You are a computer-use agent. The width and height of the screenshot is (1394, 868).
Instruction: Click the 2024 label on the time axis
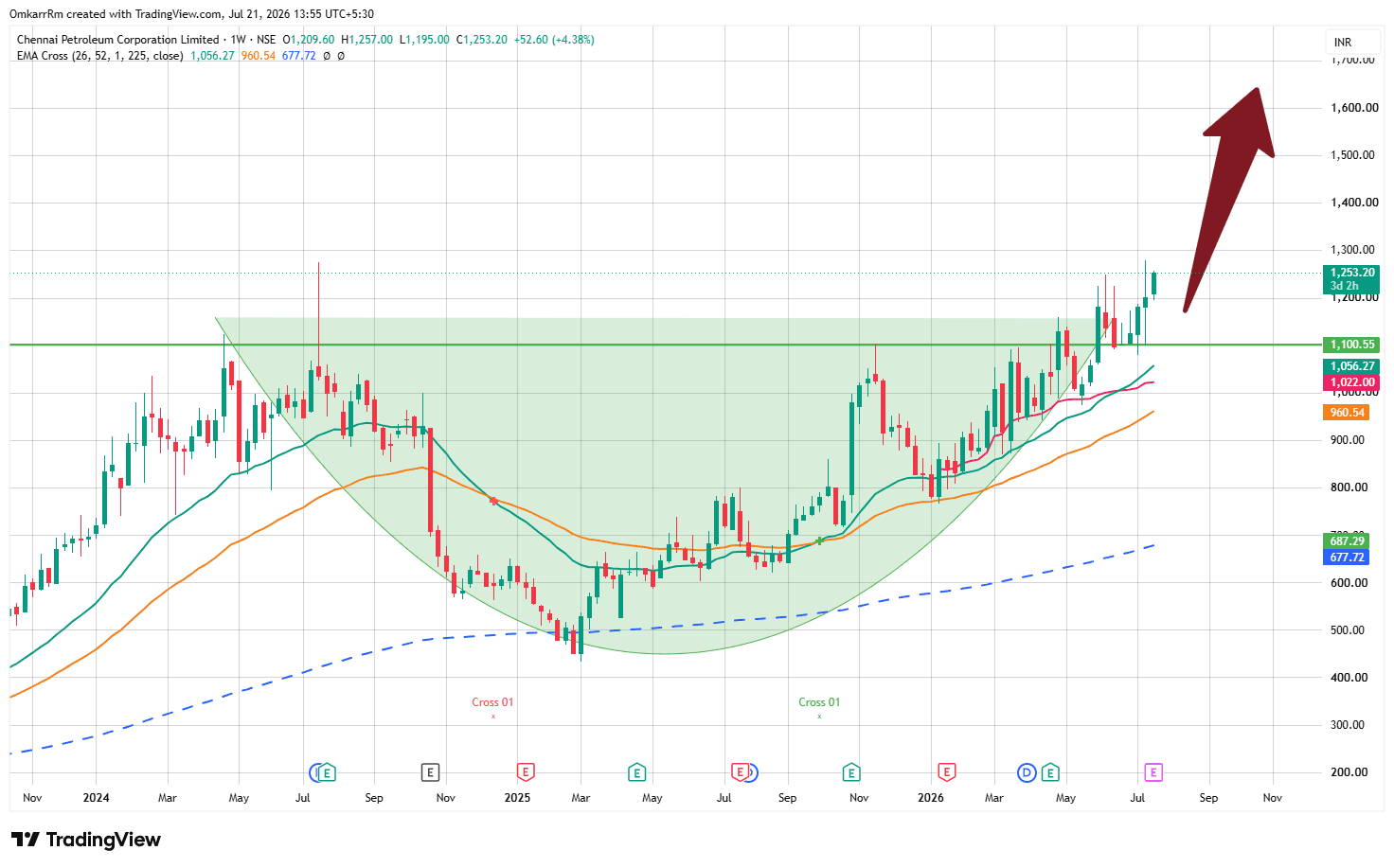point(96,798)
